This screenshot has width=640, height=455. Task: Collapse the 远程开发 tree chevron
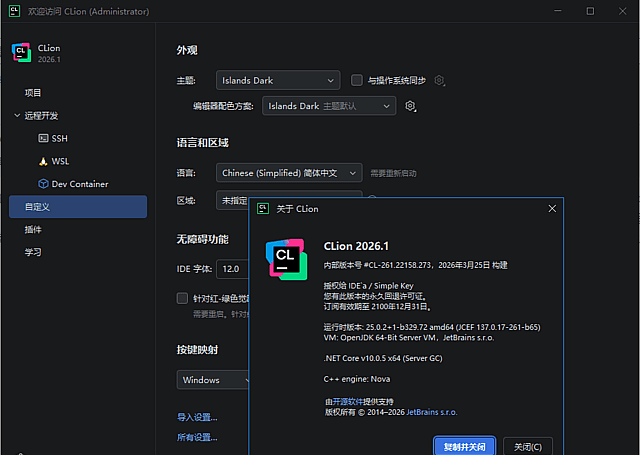tap(17, 115)
